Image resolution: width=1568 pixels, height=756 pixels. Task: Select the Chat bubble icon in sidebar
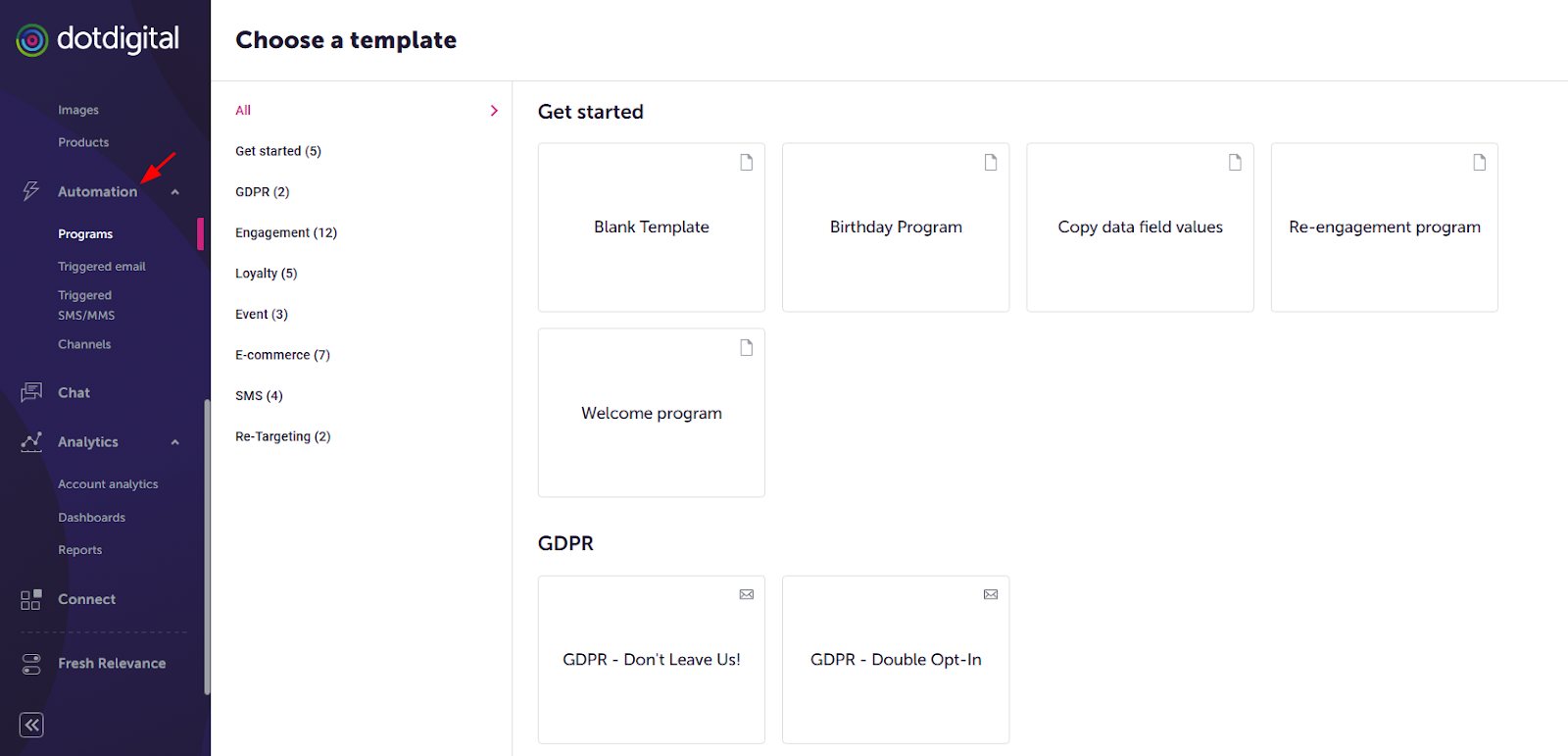(30, 392)
